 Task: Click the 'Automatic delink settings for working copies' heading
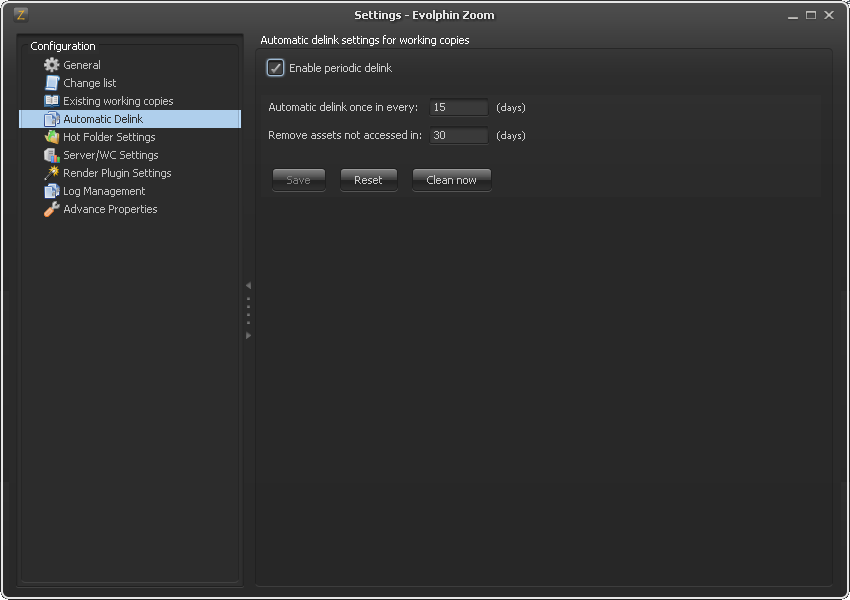point(365,40)
